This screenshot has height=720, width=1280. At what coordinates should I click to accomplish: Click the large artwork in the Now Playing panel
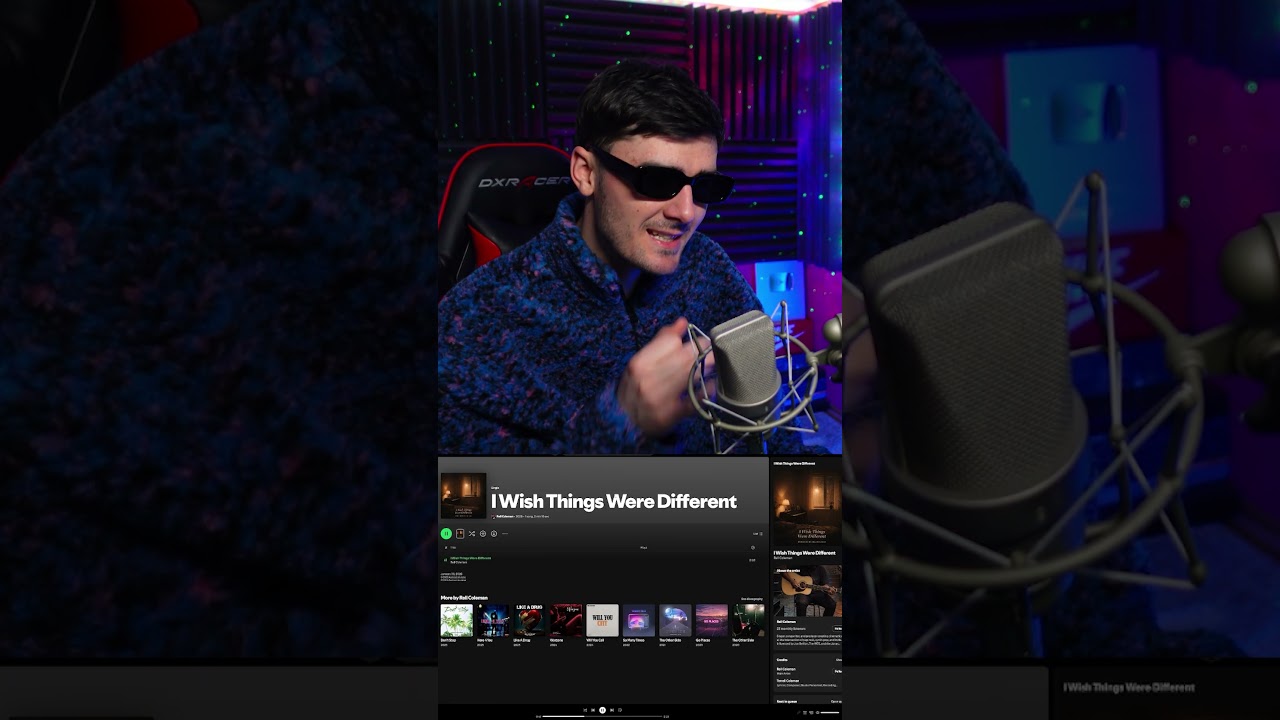(806, 507)
